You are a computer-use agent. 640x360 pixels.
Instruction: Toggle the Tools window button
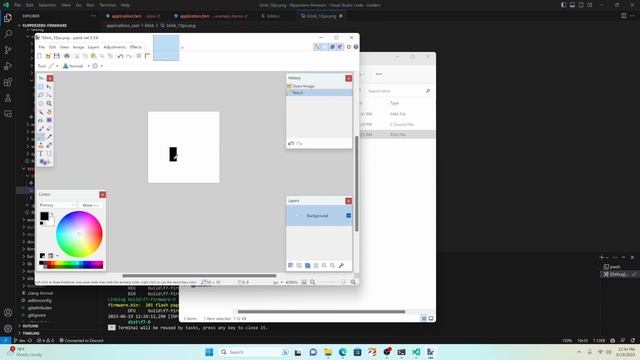317,47
